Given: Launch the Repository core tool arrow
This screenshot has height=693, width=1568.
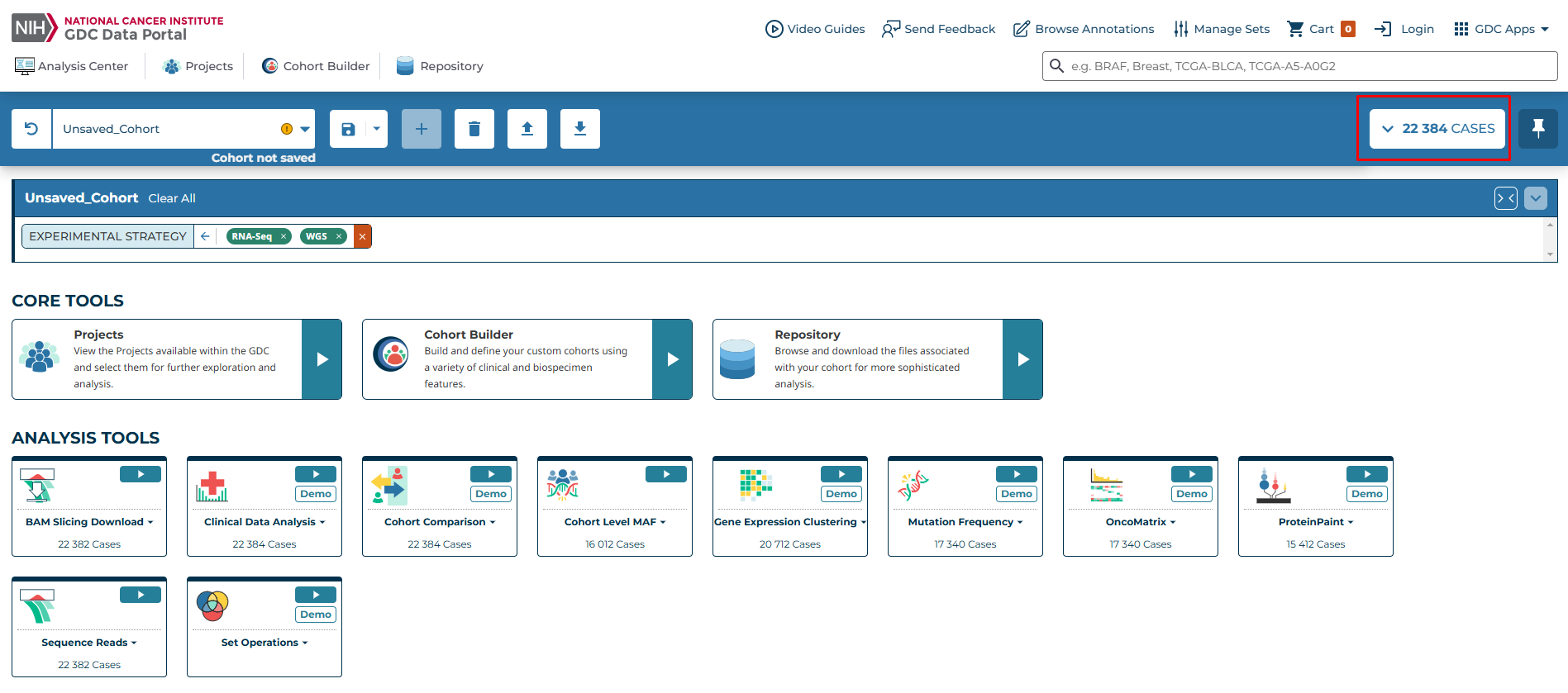Looking at the screenshot, I should (x=1023, y=359).
